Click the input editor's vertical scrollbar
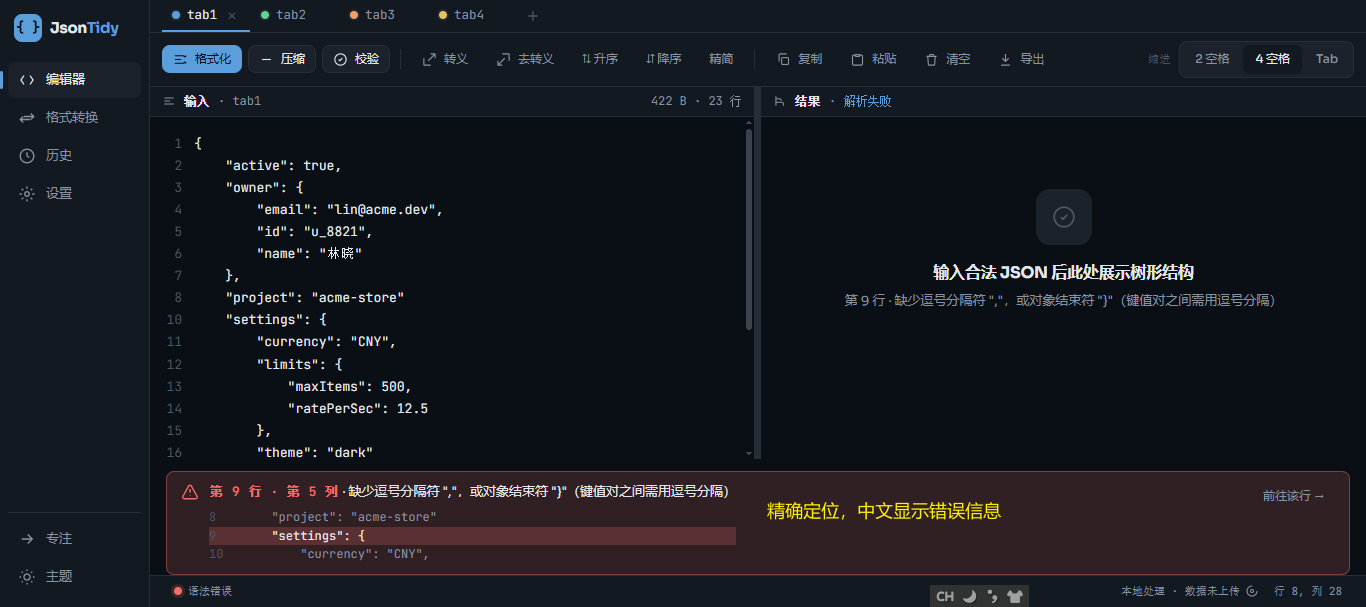Viewport: 1366px width, 607px height. 749,229
